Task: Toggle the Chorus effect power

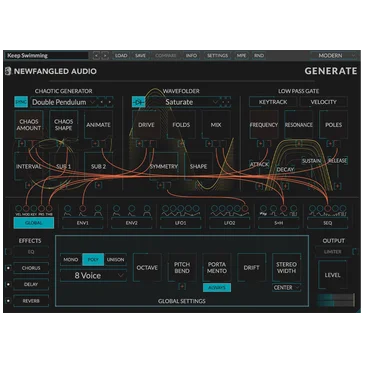Action: coord(8,268)
